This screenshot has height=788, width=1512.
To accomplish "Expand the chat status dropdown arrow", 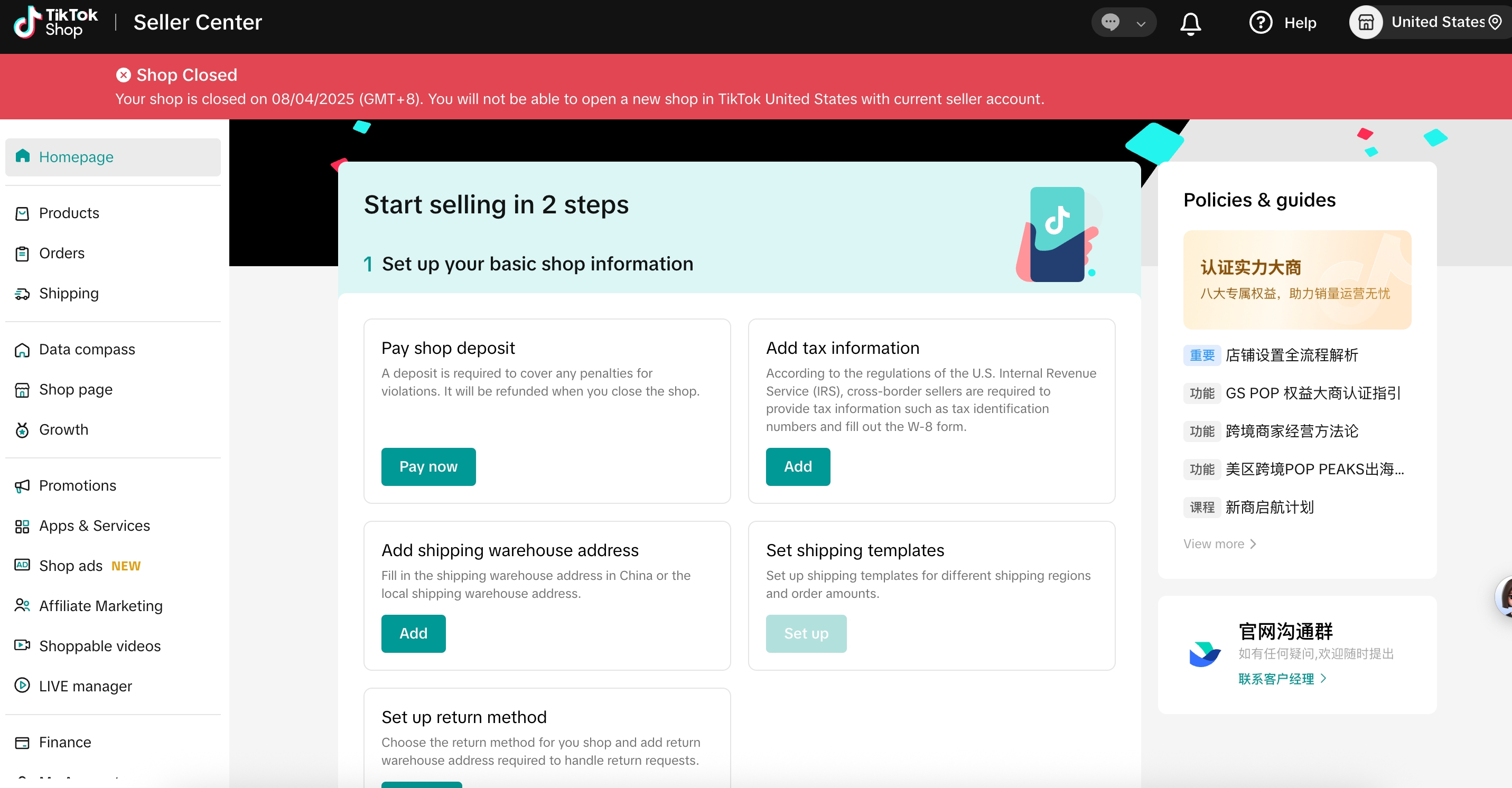I will coord(1141,23).
